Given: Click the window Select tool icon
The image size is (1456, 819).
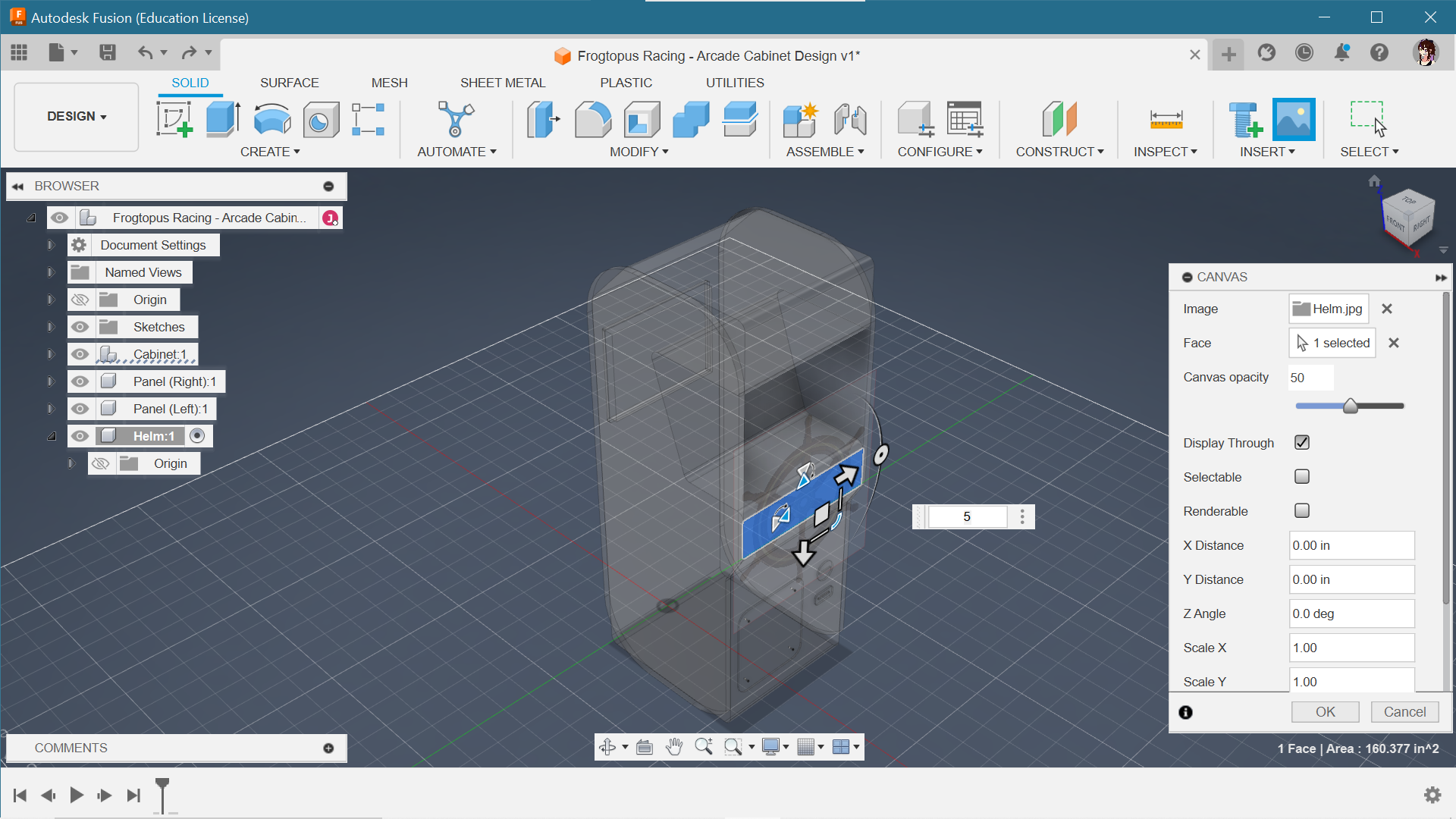Looking at the screenshot, I should pos(1369,120).
